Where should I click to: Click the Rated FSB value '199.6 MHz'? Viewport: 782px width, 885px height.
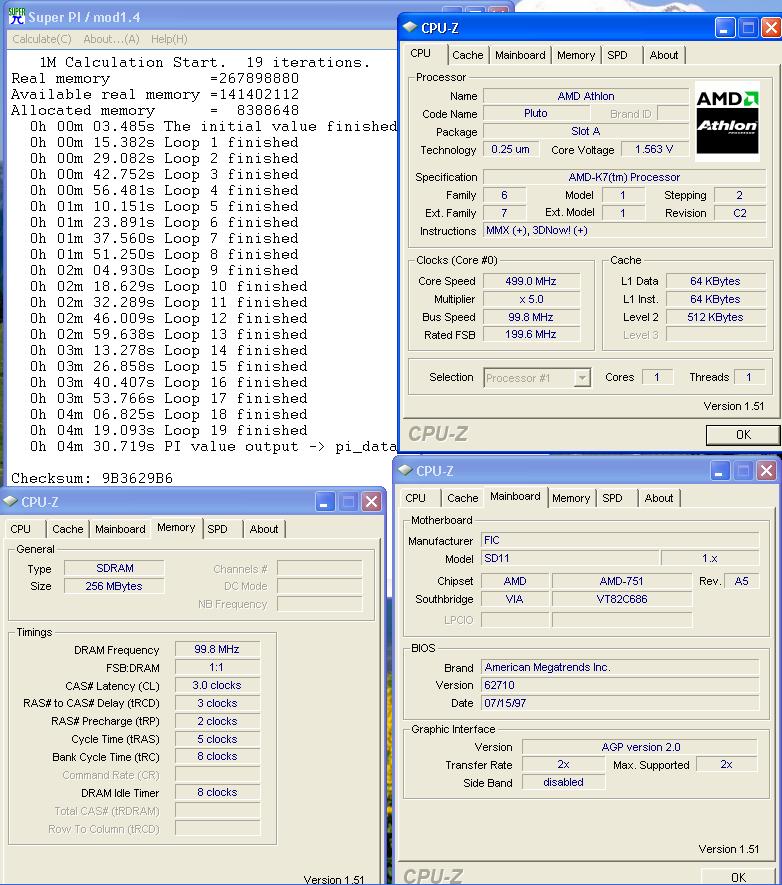pos(531,335)
